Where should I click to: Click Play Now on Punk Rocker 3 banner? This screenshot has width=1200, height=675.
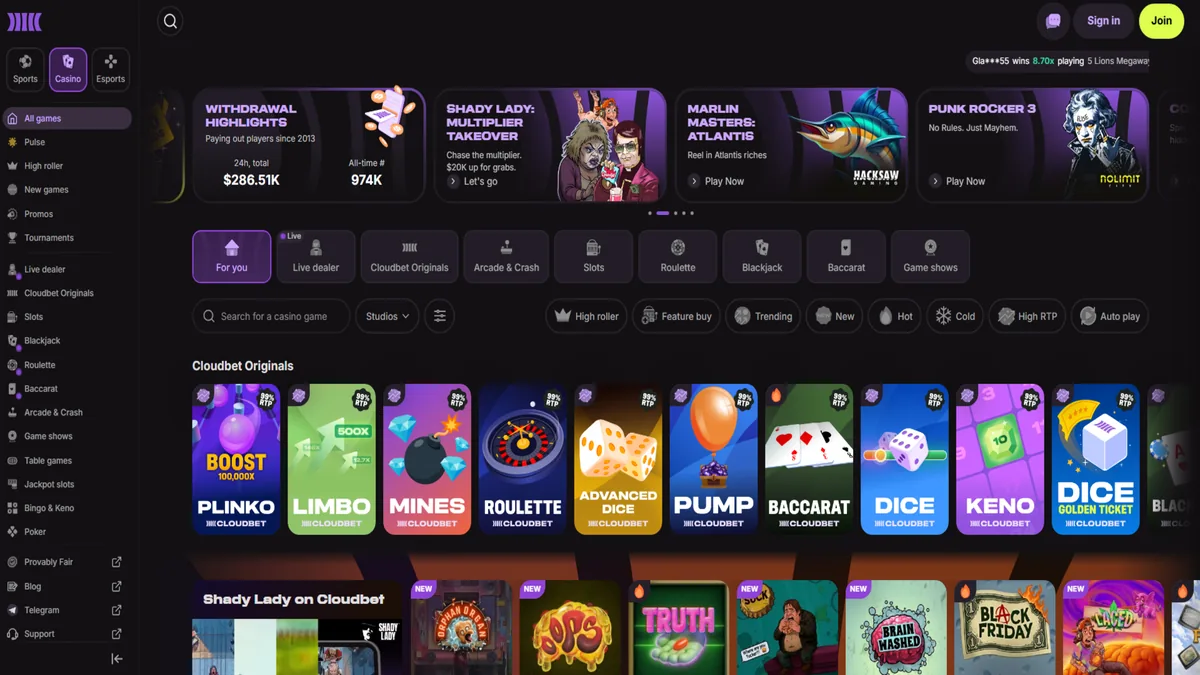tap(957, 181)
